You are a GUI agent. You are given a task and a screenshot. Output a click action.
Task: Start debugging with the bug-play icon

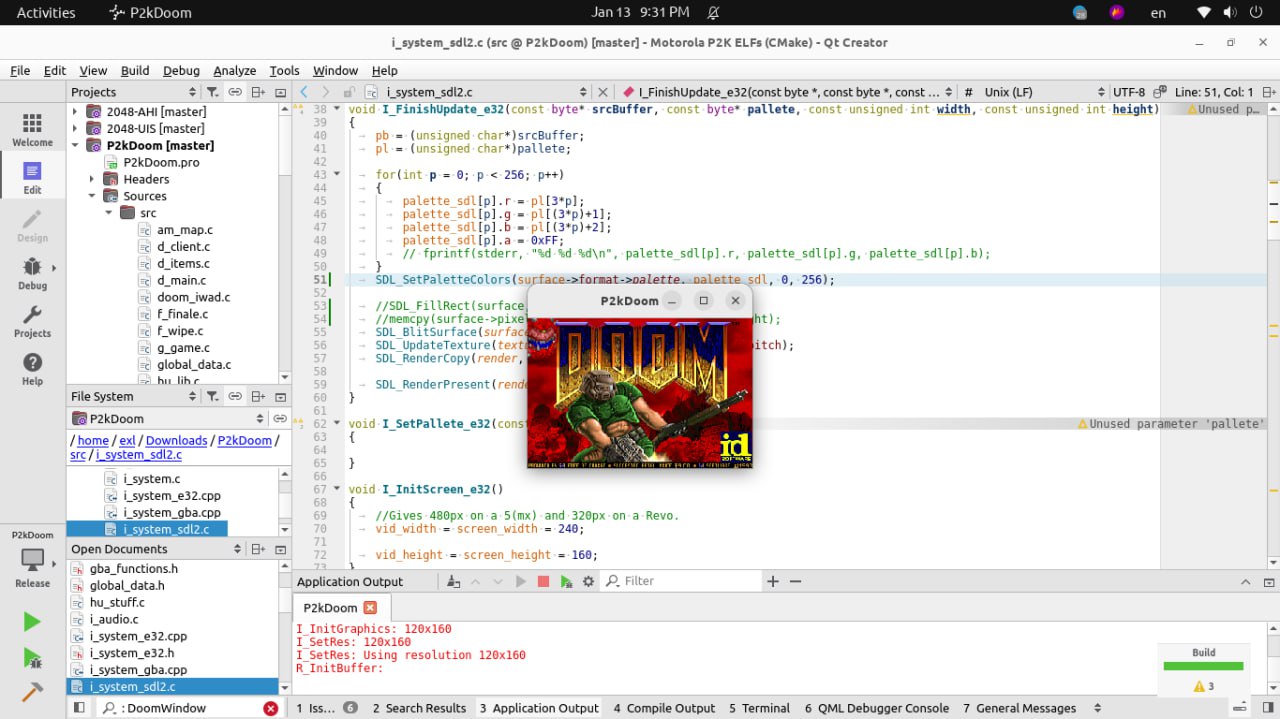point(32,658)
